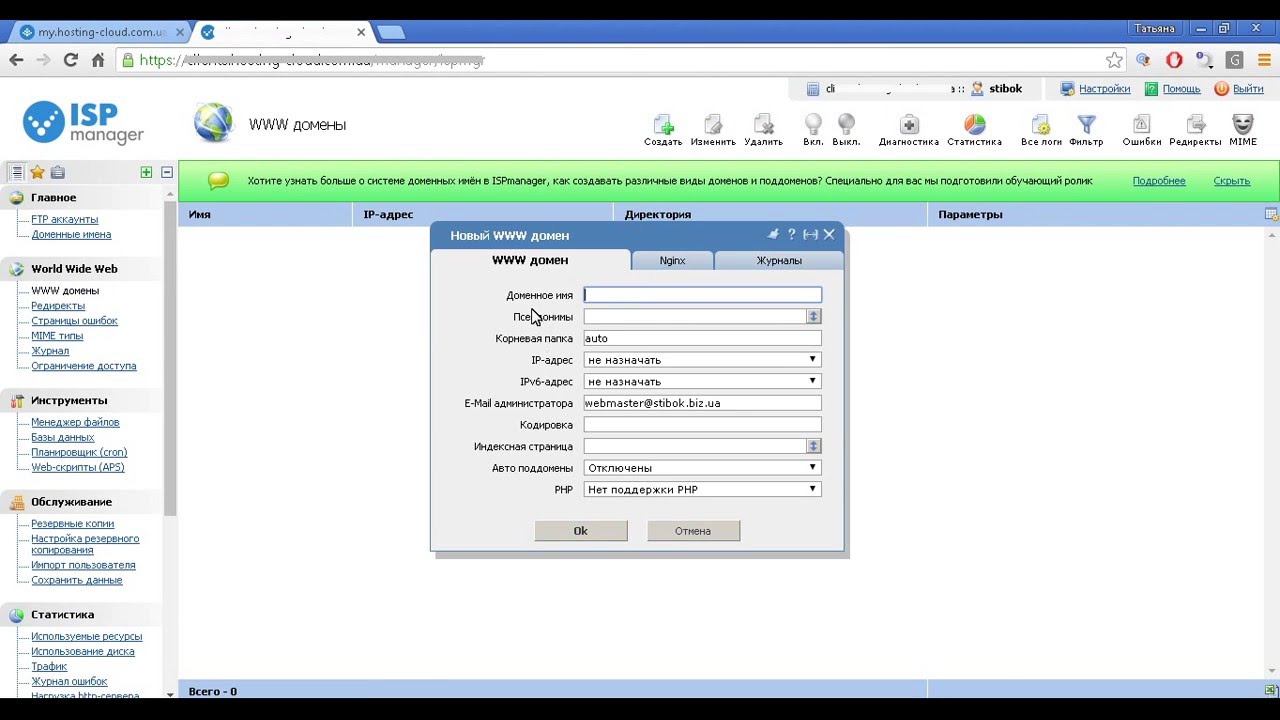Open Резервные копии in sidebar
The image size is (1280, 720).
point(72,523)
